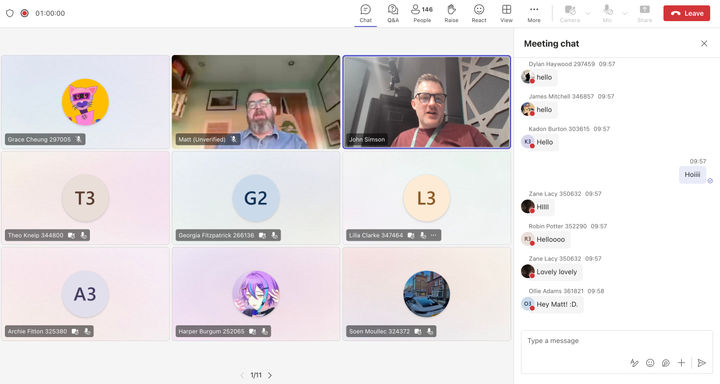The width and height of the screenshot is (720, 384).
Task: Click the Meeting chat heading
Action: [551, 44]
